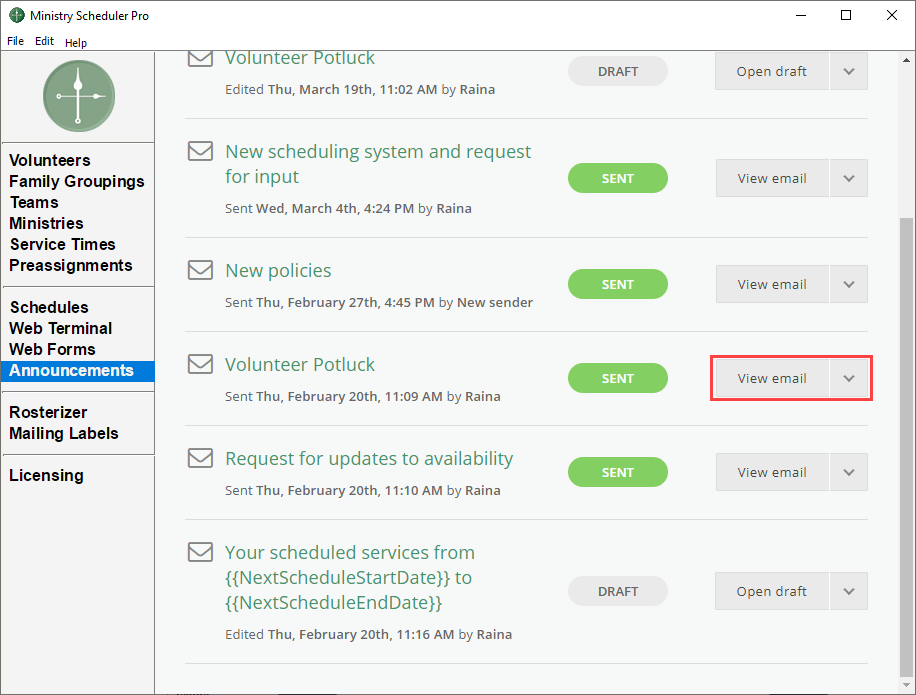Click the app icon in the title bar
916x695 pixels.
pos(17,16)
